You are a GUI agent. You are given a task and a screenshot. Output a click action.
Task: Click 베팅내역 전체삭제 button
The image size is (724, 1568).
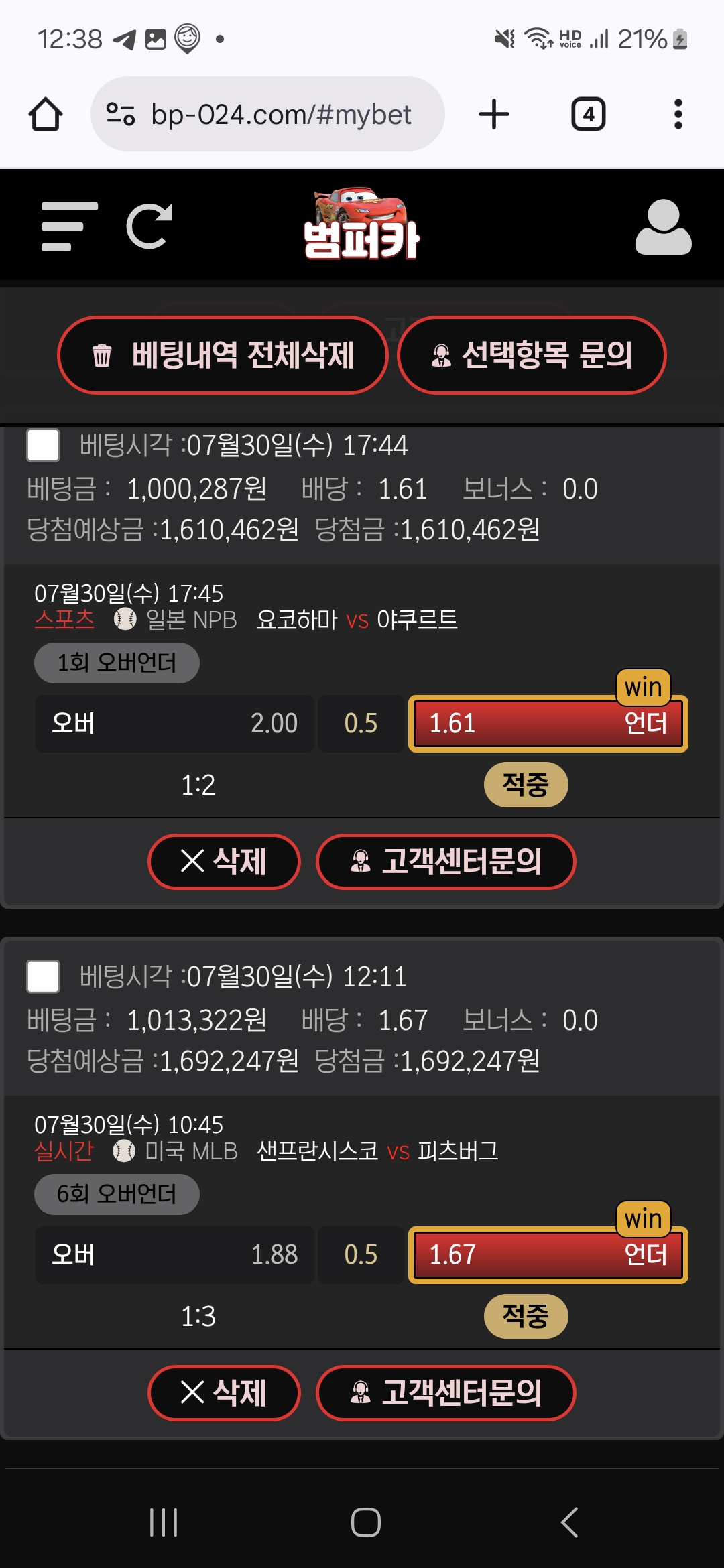point(223,355)
